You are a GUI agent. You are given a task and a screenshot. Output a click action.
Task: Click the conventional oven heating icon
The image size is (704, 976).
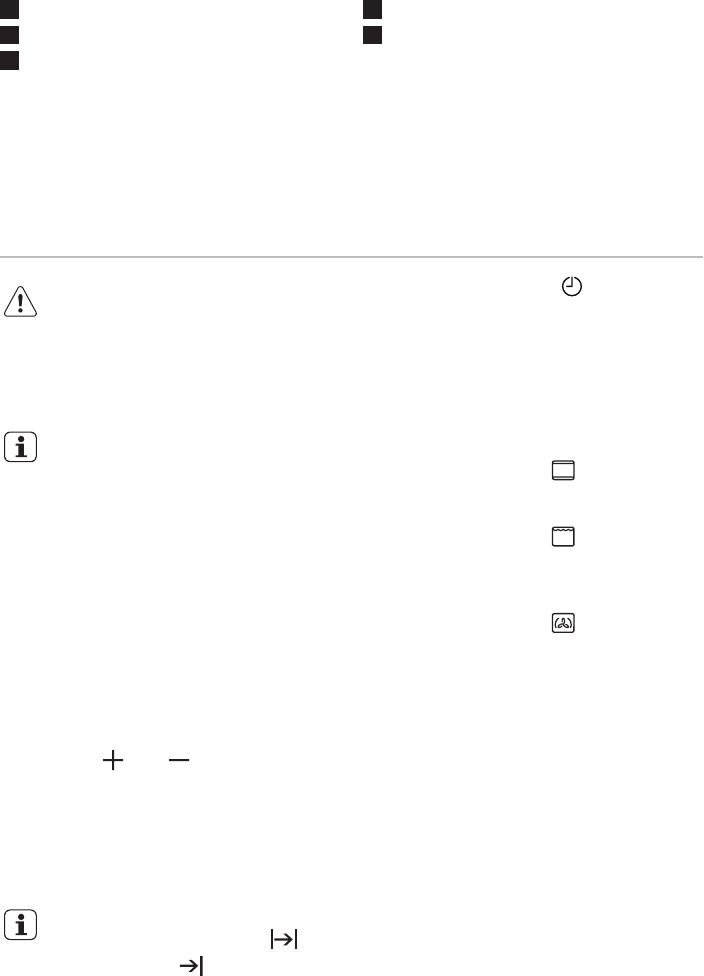click(563, 471)
